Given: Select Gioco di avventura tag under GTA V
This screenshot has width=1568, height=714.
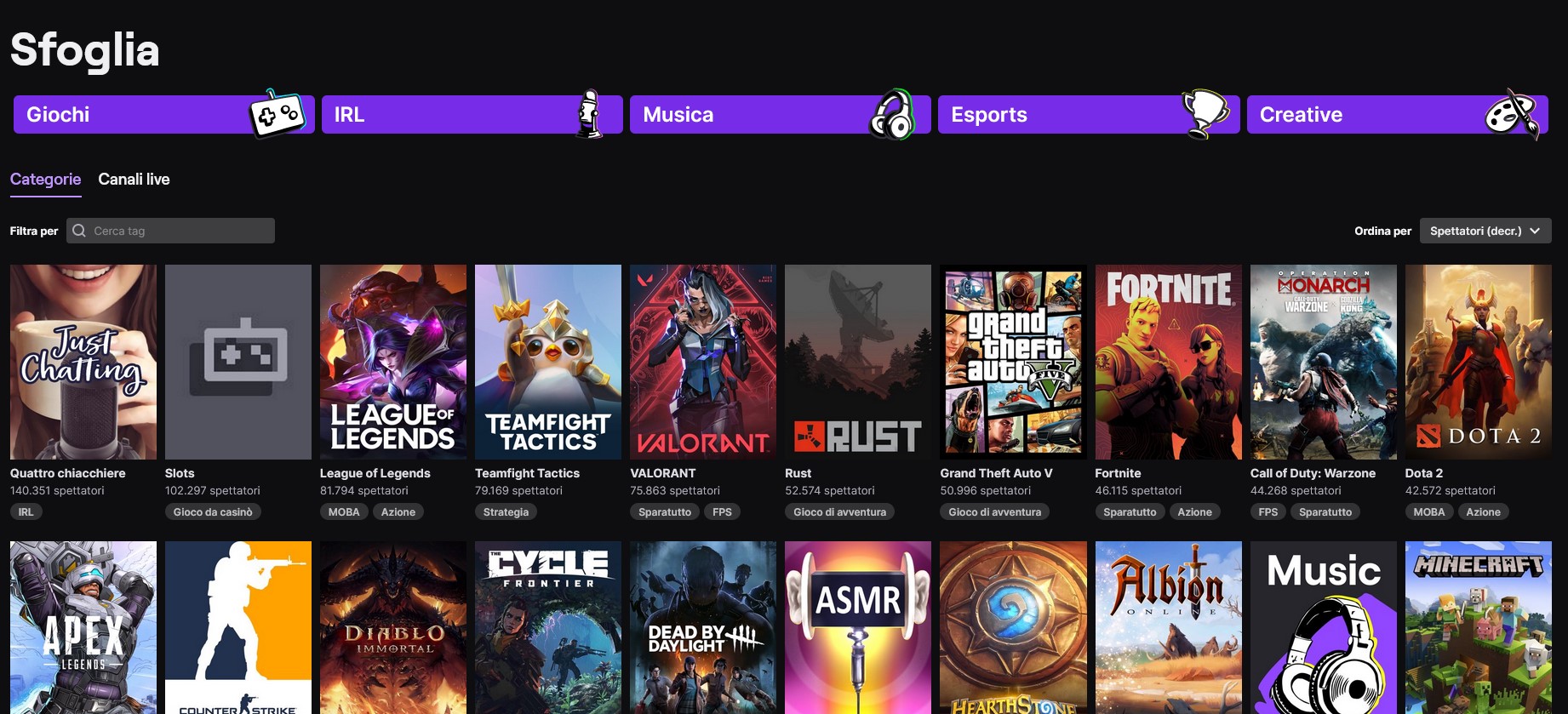Looking at the screenshot, I should coord(995,511).
